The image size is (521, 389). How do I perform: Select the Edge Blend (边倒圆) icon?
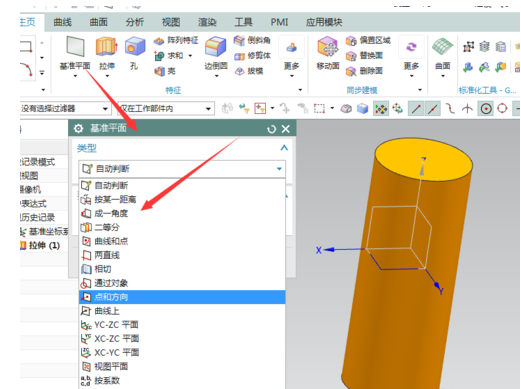point(216,46)
